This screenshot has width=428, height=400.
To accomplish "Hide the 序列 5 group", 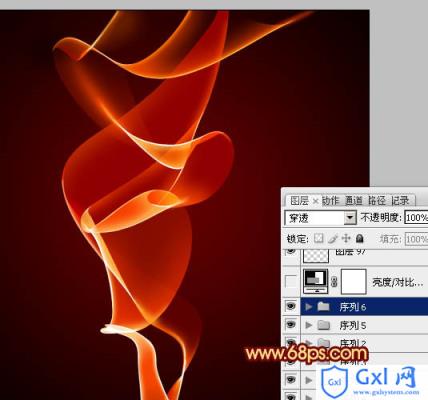I will click(x=291, y=324).
